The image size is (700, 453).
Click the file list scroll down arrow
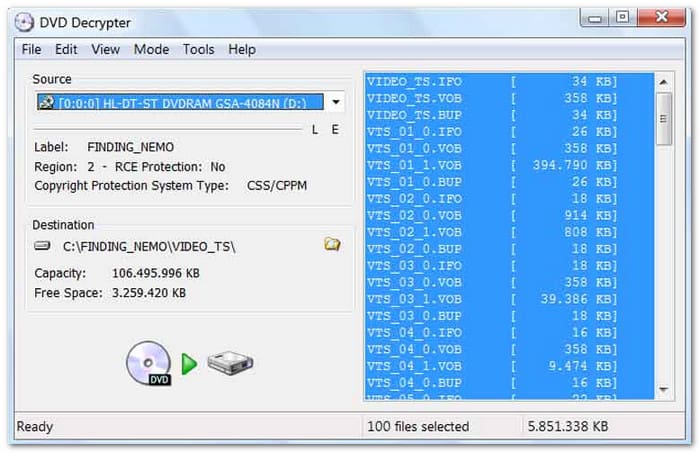tap(663, 390)
